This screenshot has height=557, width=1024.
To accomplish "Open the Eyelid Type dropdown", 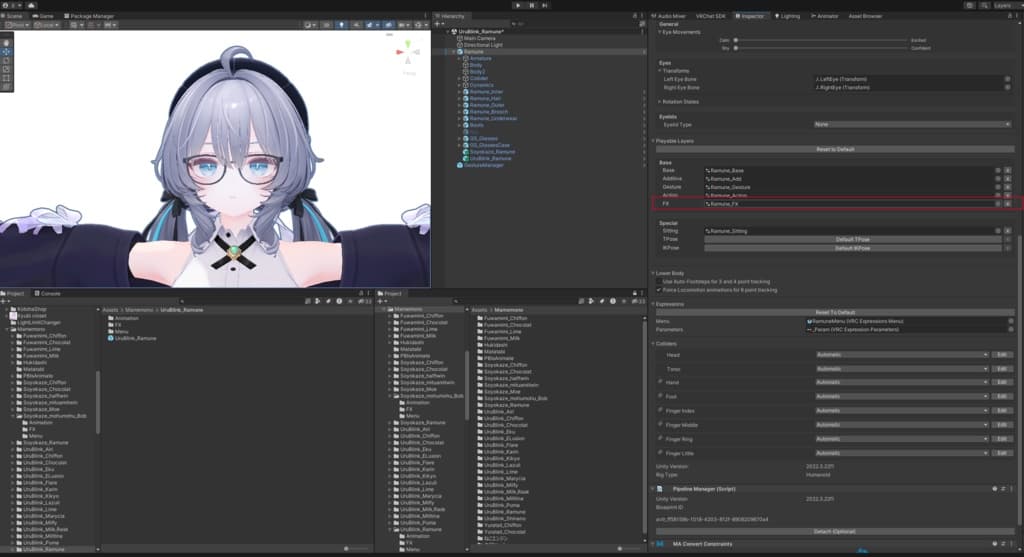I will click(912, 124).
